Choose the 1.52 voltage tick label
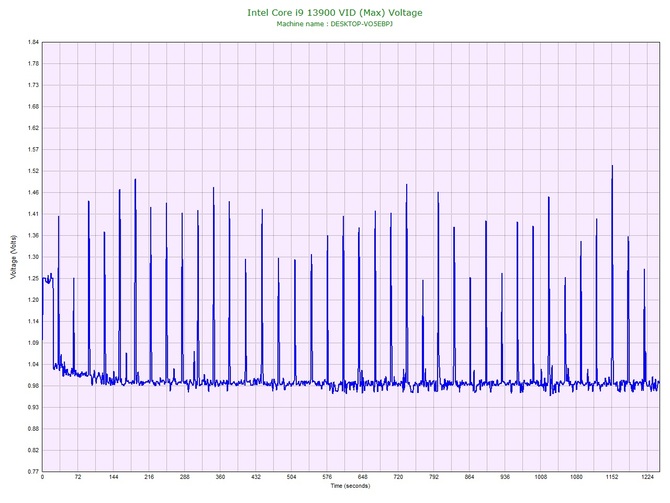 (x=33, y=171)
